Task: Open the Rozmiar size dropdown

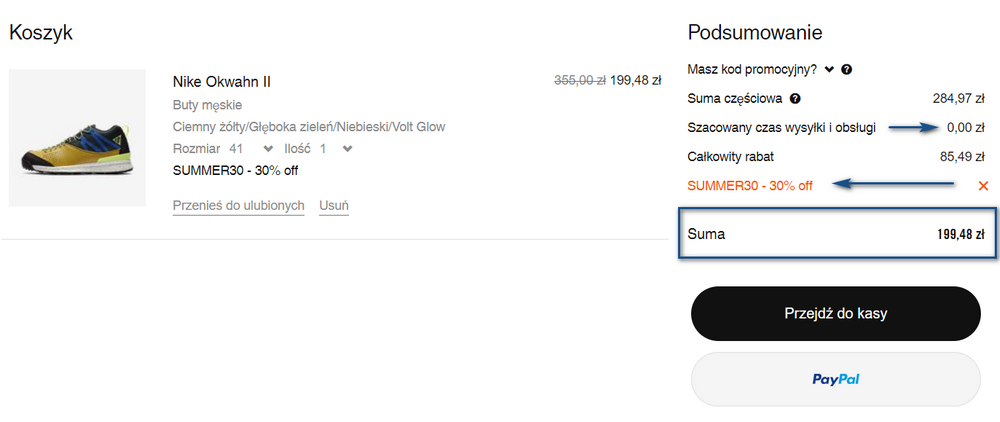Action: click(x=268, y=149)
